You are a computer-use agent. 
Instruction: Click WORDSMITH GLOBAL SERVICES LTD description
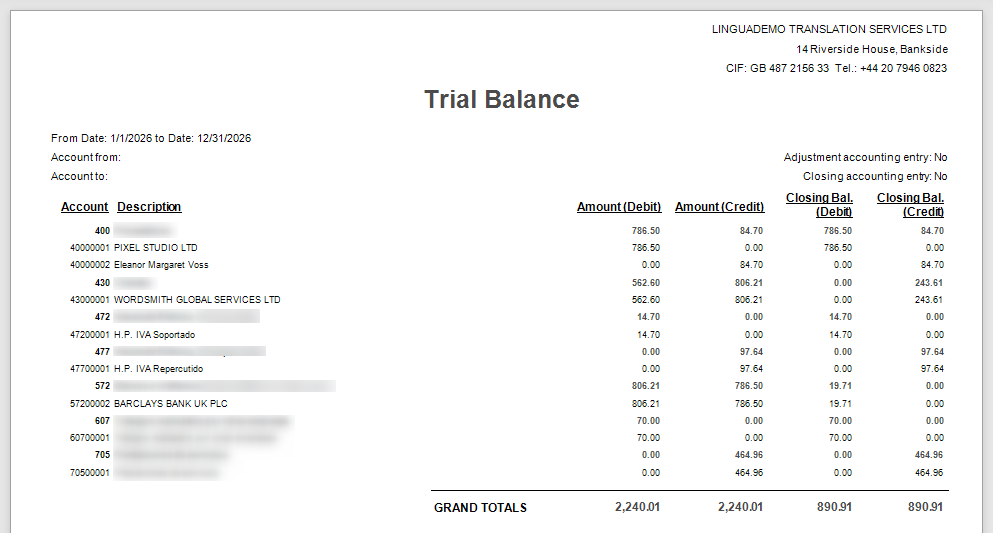(197, 299)
